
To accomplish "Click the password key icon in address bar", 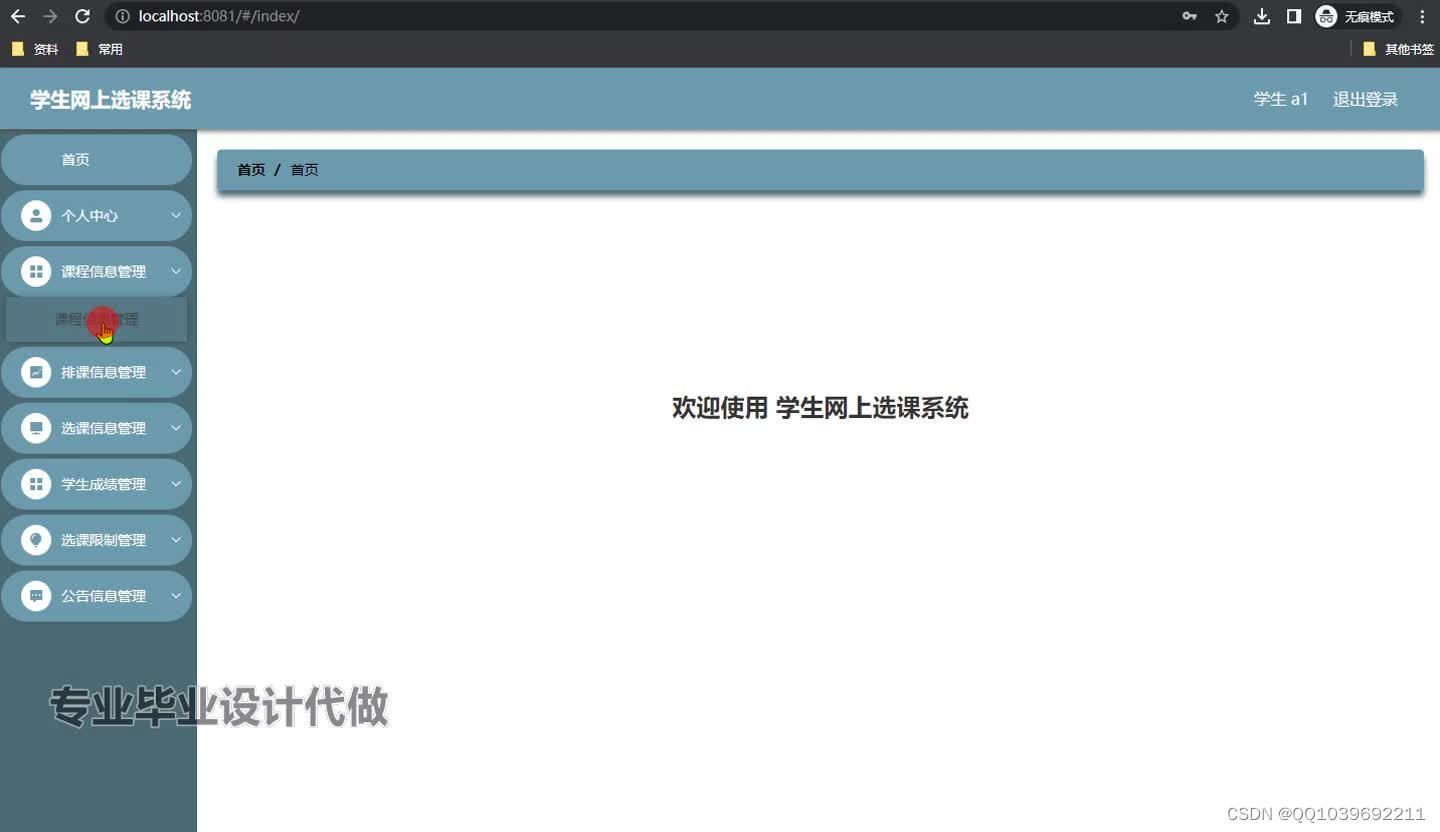I will click(1189, 16).
